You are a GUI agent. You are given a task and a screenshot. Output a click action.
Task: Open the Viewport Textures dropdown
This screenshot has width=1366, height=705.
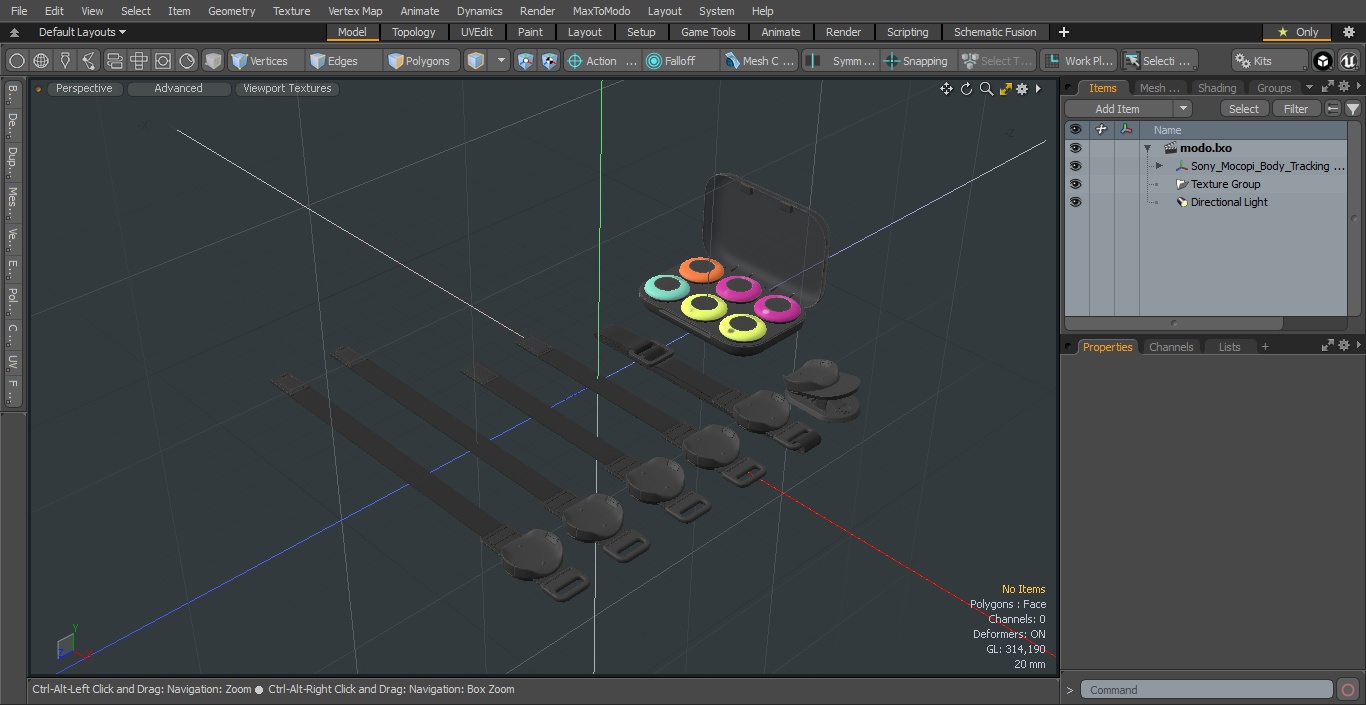pos(287,89)
